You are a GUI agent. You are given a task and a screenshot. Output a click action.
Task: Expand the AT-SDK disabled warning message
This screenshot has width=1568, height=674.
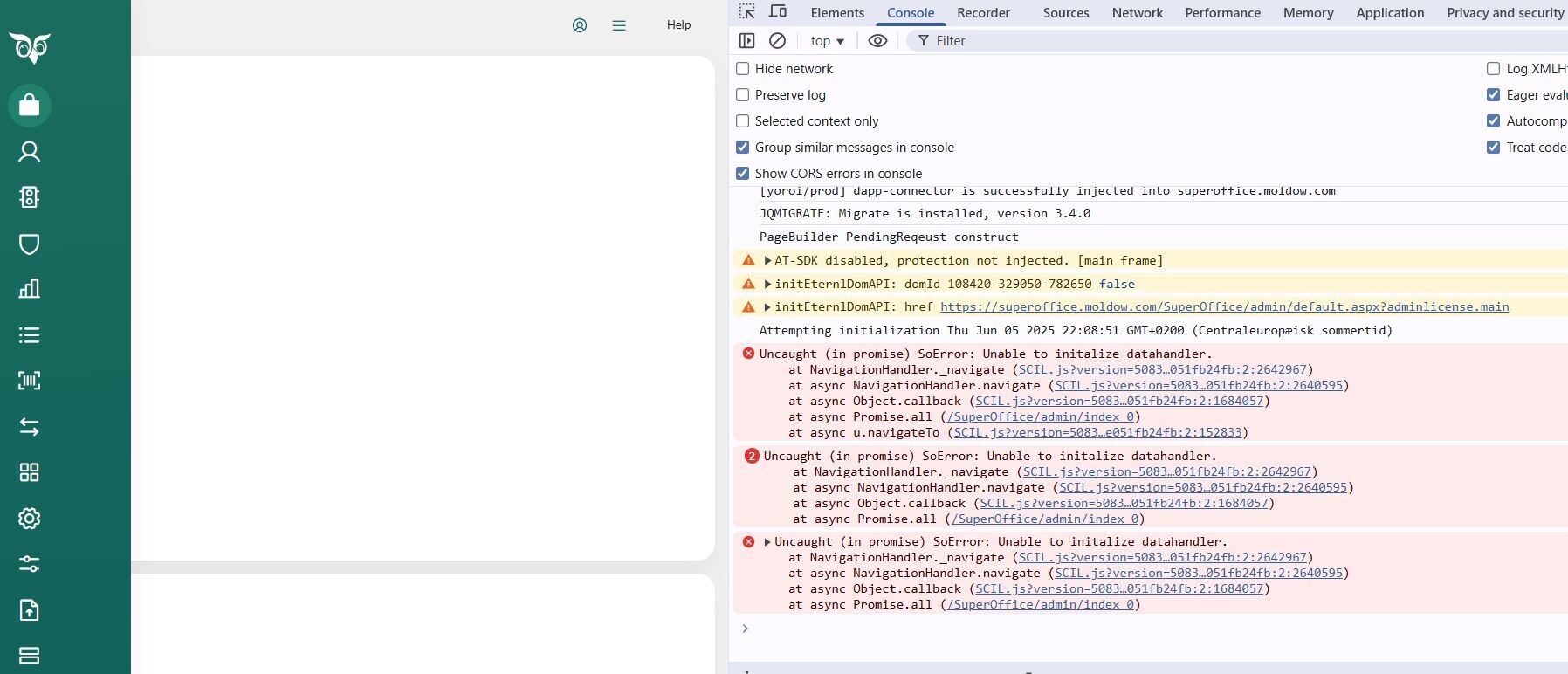(x=767, y=260)
